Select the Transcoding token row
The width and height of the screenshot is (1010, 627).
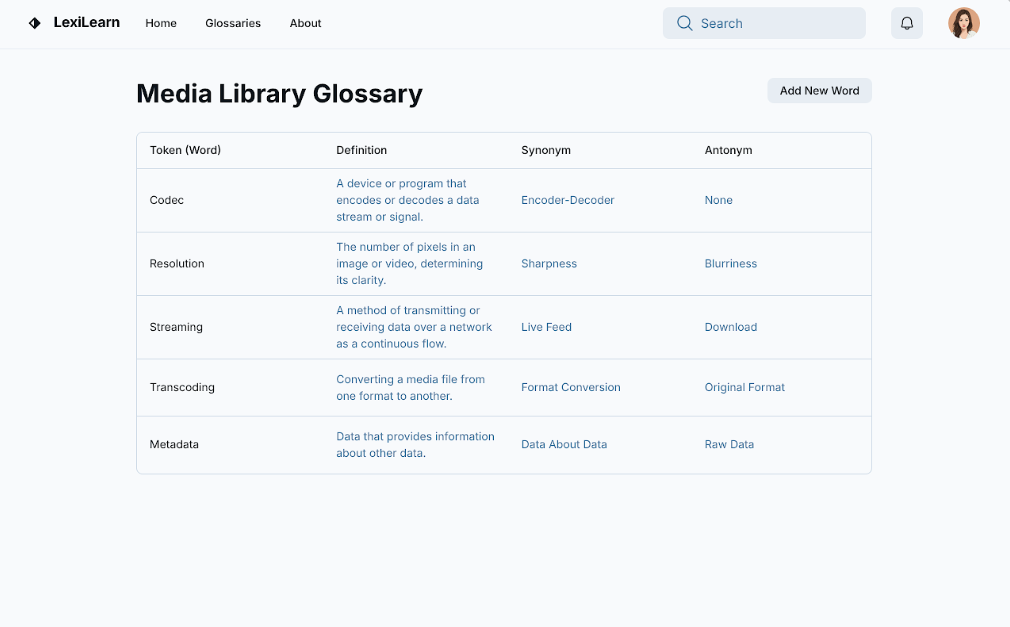(182, 387)
